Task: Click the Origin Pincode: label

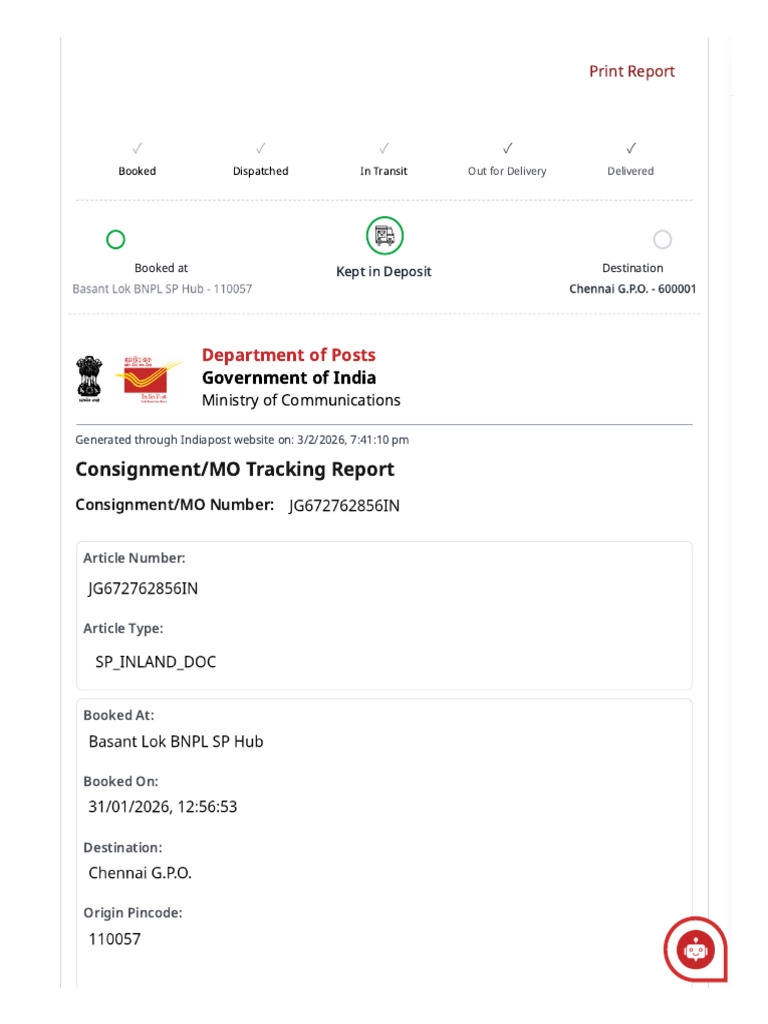Action: tap(133, 913)
